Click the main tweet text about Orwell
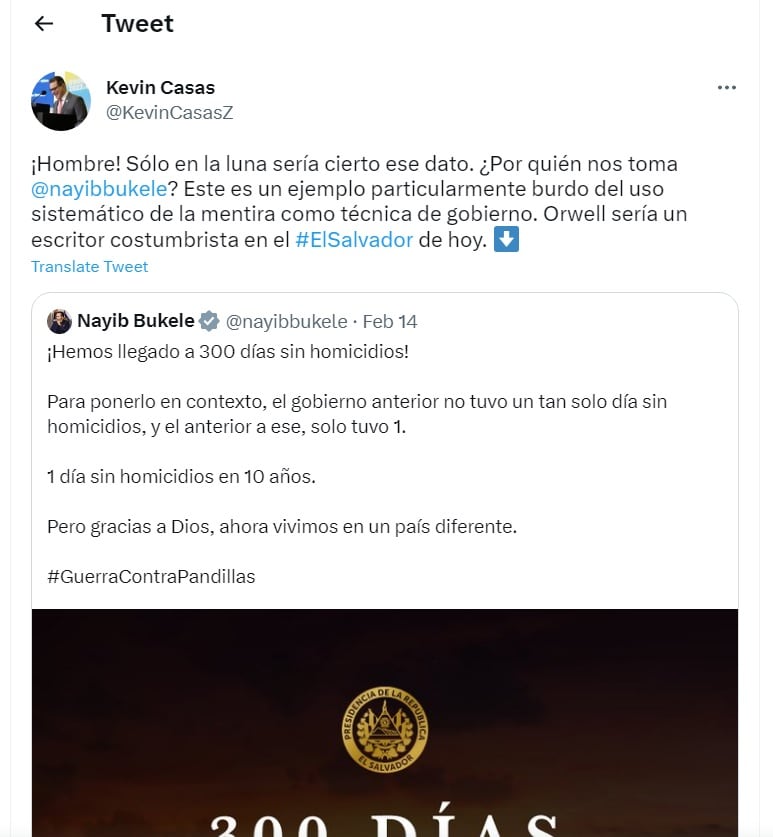The width and height of the screenshot is (773, 837). tap(359, 202)
